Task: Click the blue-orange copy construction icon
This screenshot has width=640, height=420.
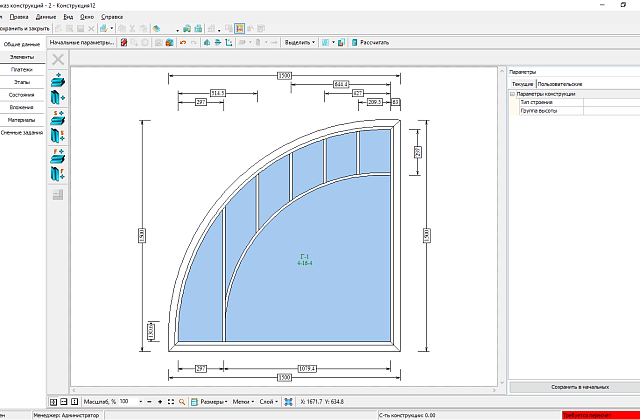Action: [342, 42]
